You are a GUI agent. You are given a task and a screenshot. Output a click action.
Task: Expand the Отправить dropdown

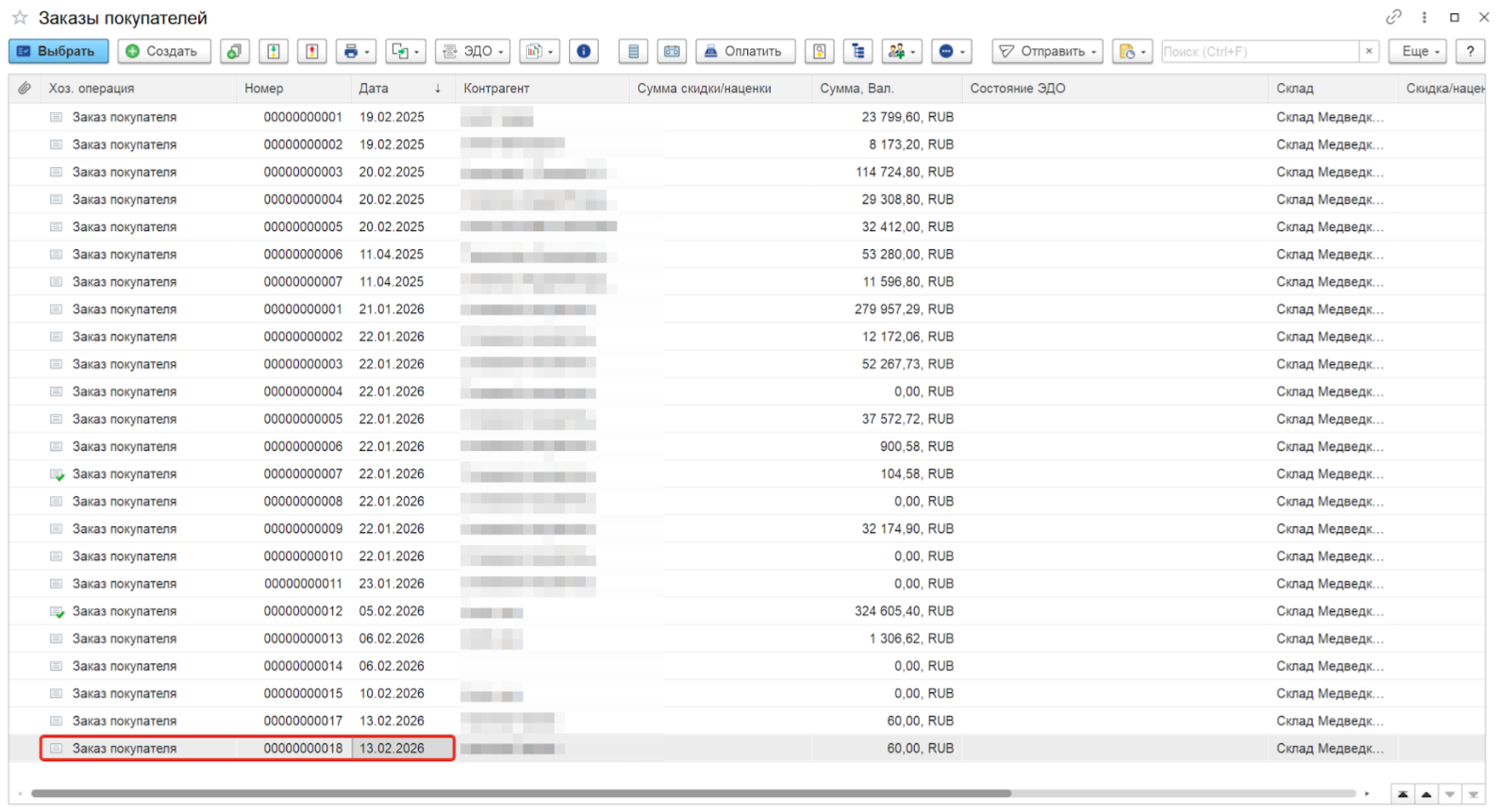tap(1047, 51)
